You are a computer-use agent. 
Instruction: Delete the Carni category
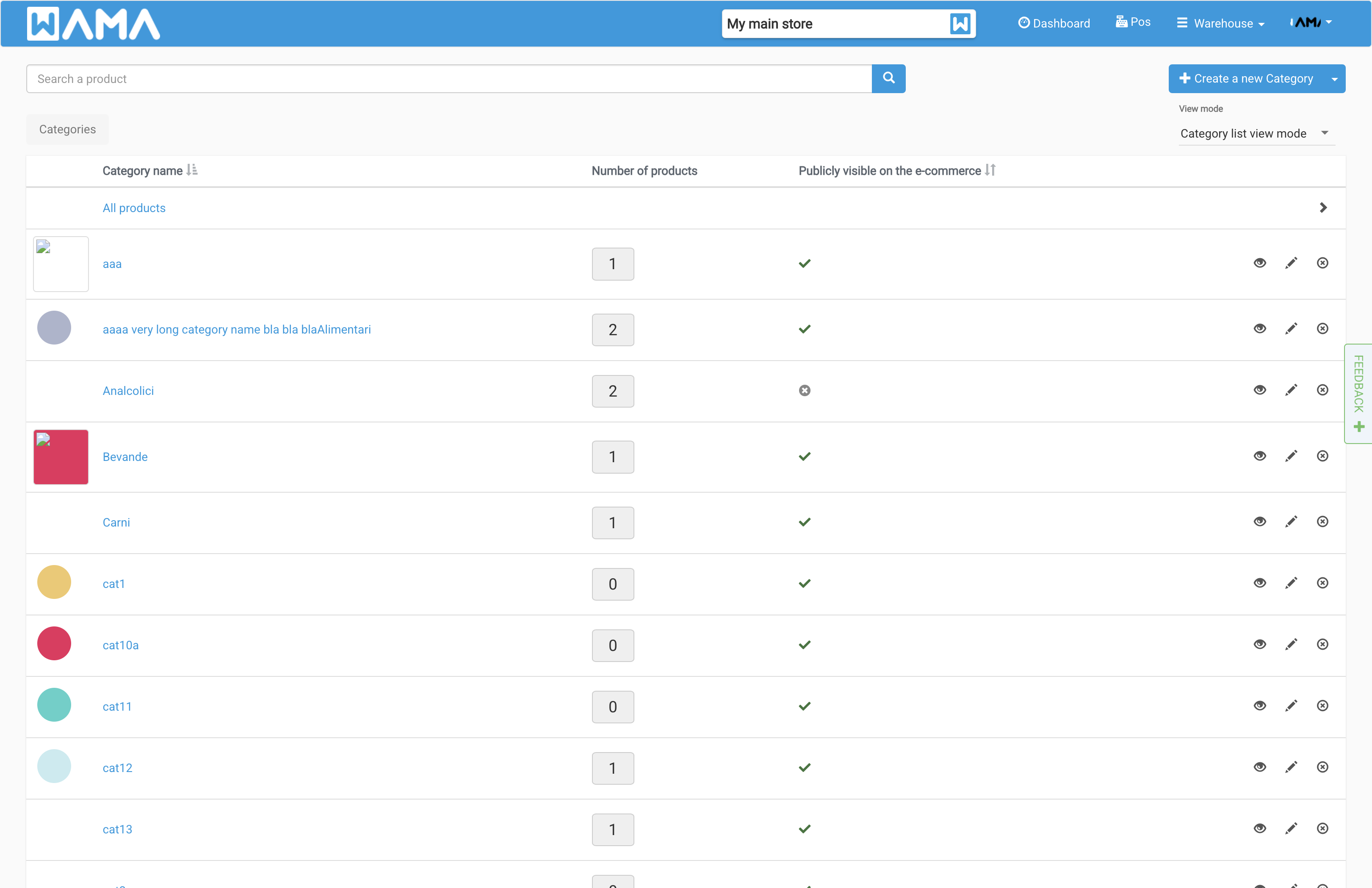(1322, 521)
